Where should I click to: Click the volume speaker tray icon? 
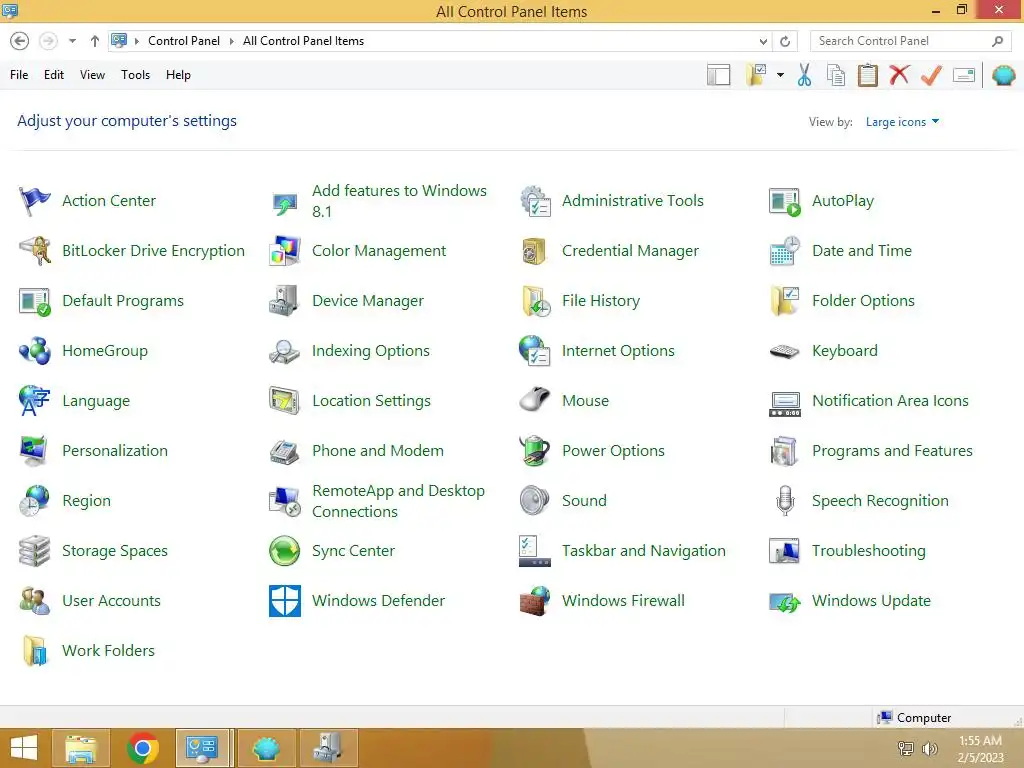pyautogui.click(x=929, y=748)
